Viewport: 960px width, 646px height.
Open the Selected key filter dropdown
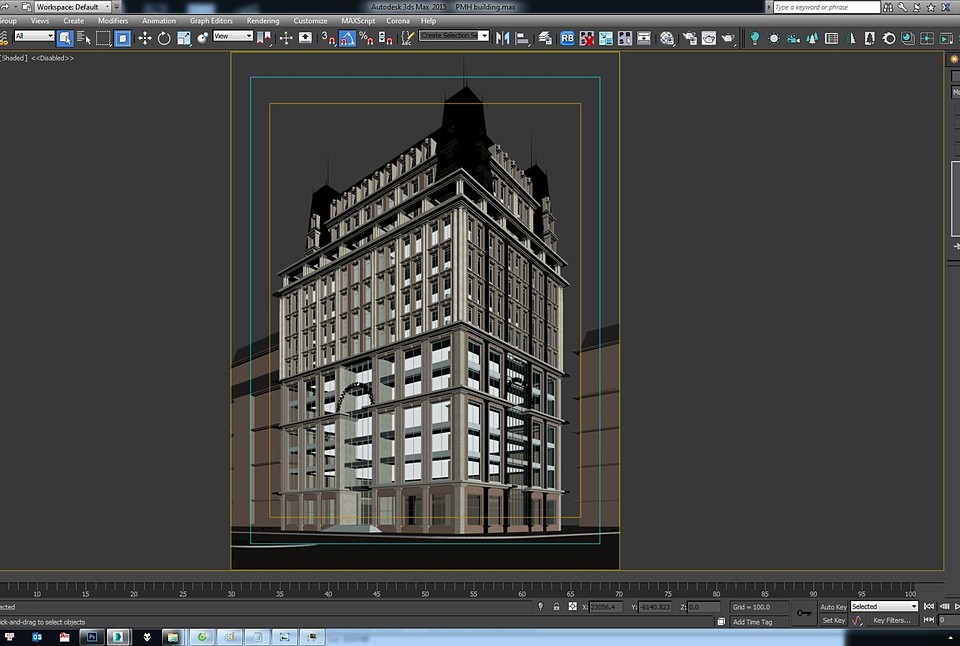coord(883,606)
